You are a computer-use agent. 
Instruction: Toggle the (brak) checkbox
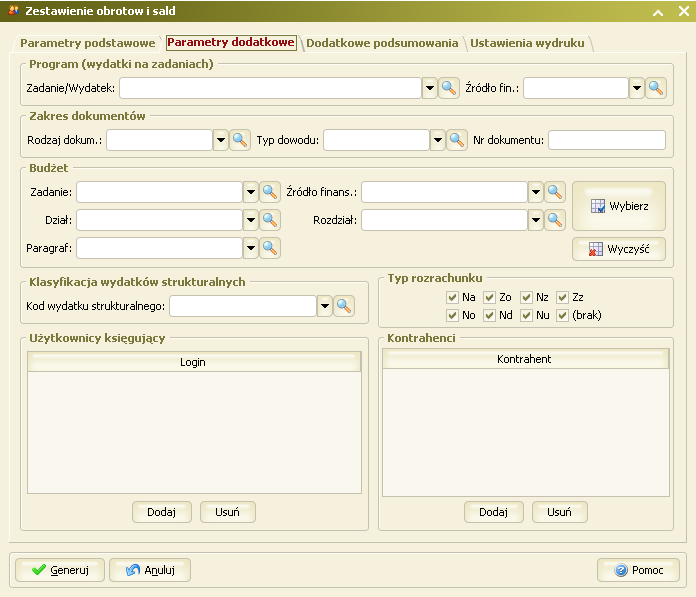tap(563, 315)
